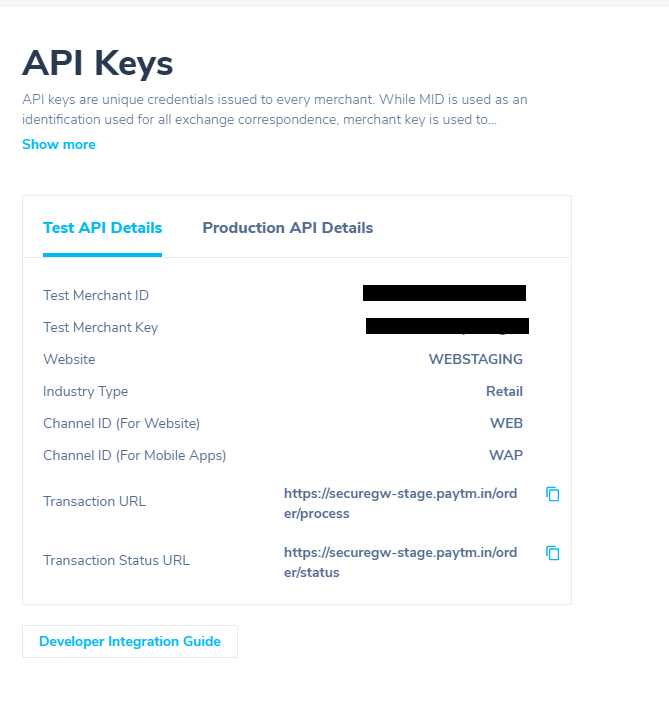Open the Developer Integration Guide
The image size is (669, 719).
point(130,641)
